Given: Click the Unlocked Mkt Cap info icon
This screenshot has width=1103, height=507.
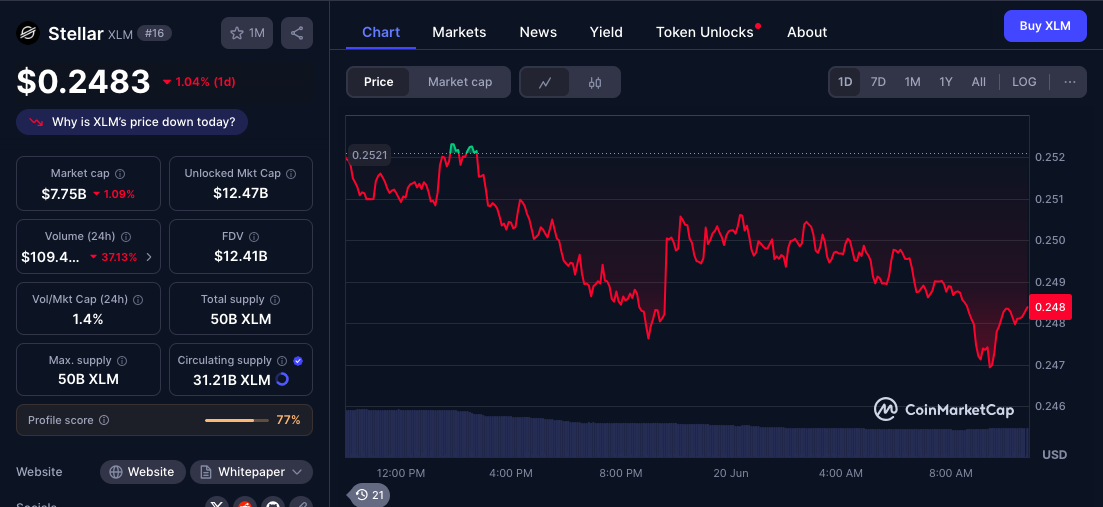Looking at the screenshot, I should click(291, 174).
